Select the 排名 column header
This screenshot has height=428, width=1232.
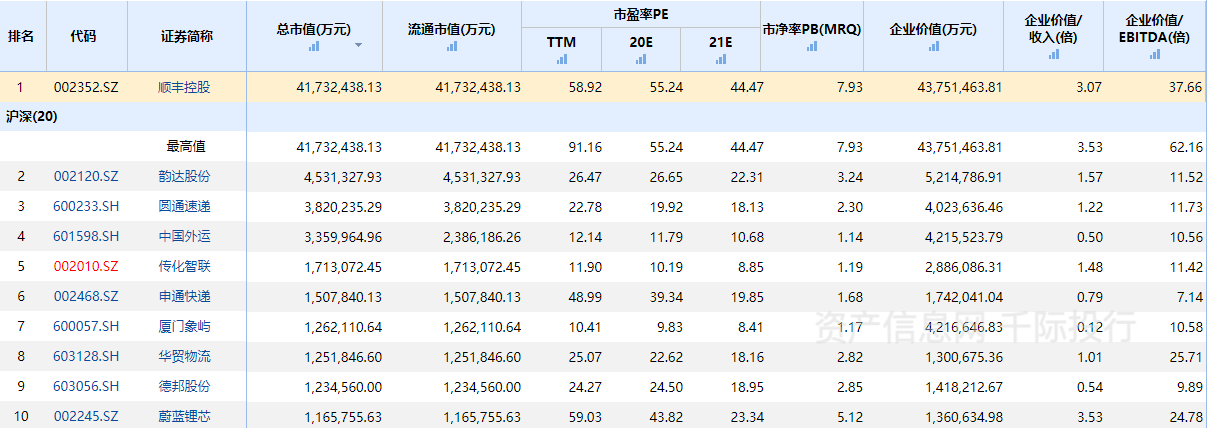coord(21,36)
